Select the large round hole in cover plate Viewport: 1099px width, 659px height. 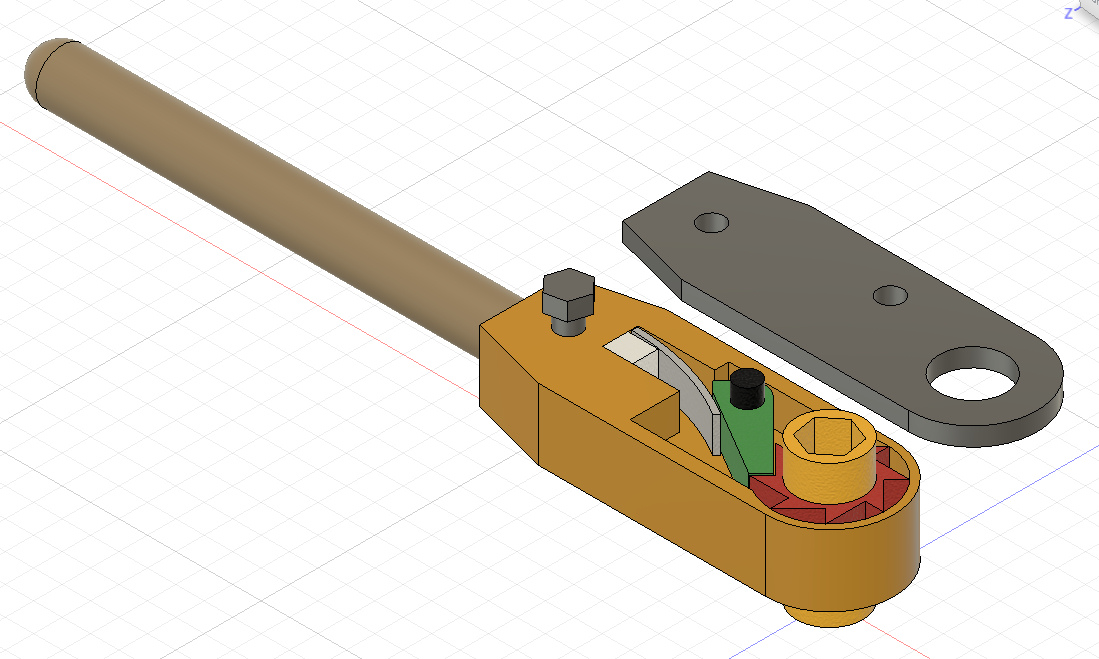(x=973, y=374)
